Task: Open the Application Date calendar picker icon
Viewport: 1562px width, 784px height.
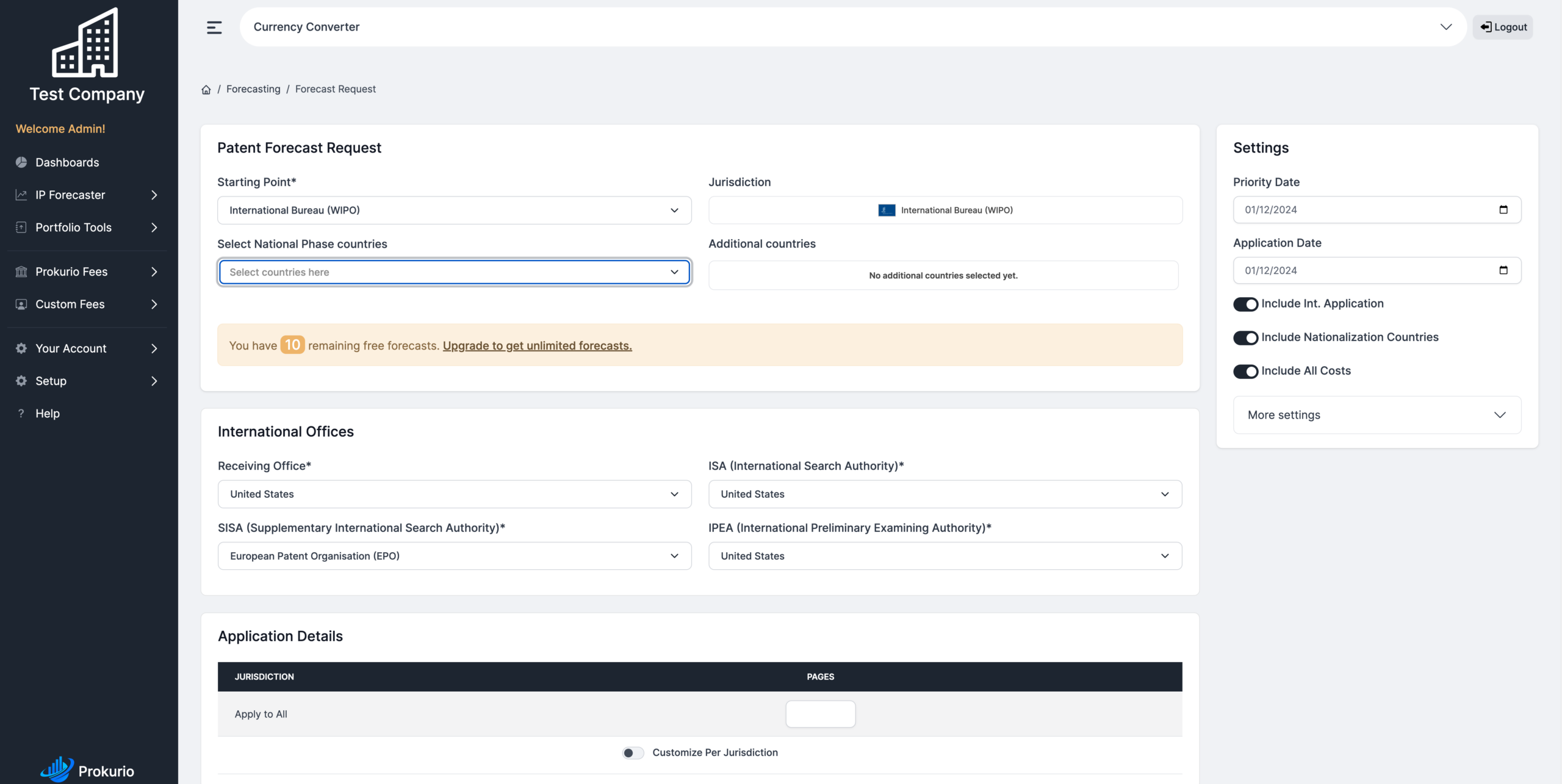Action: 1503,270
